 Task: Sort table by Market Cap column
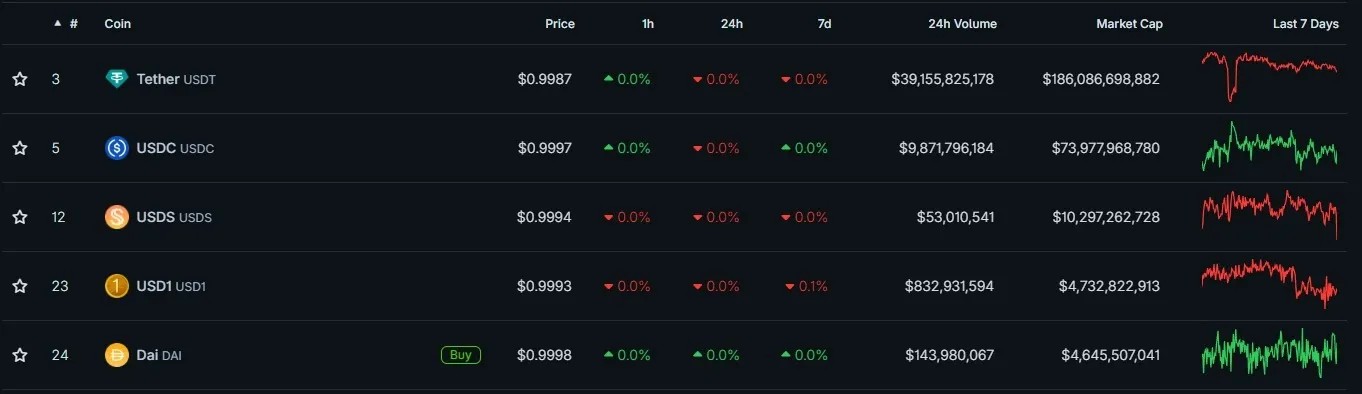(x=1129, y=24)
